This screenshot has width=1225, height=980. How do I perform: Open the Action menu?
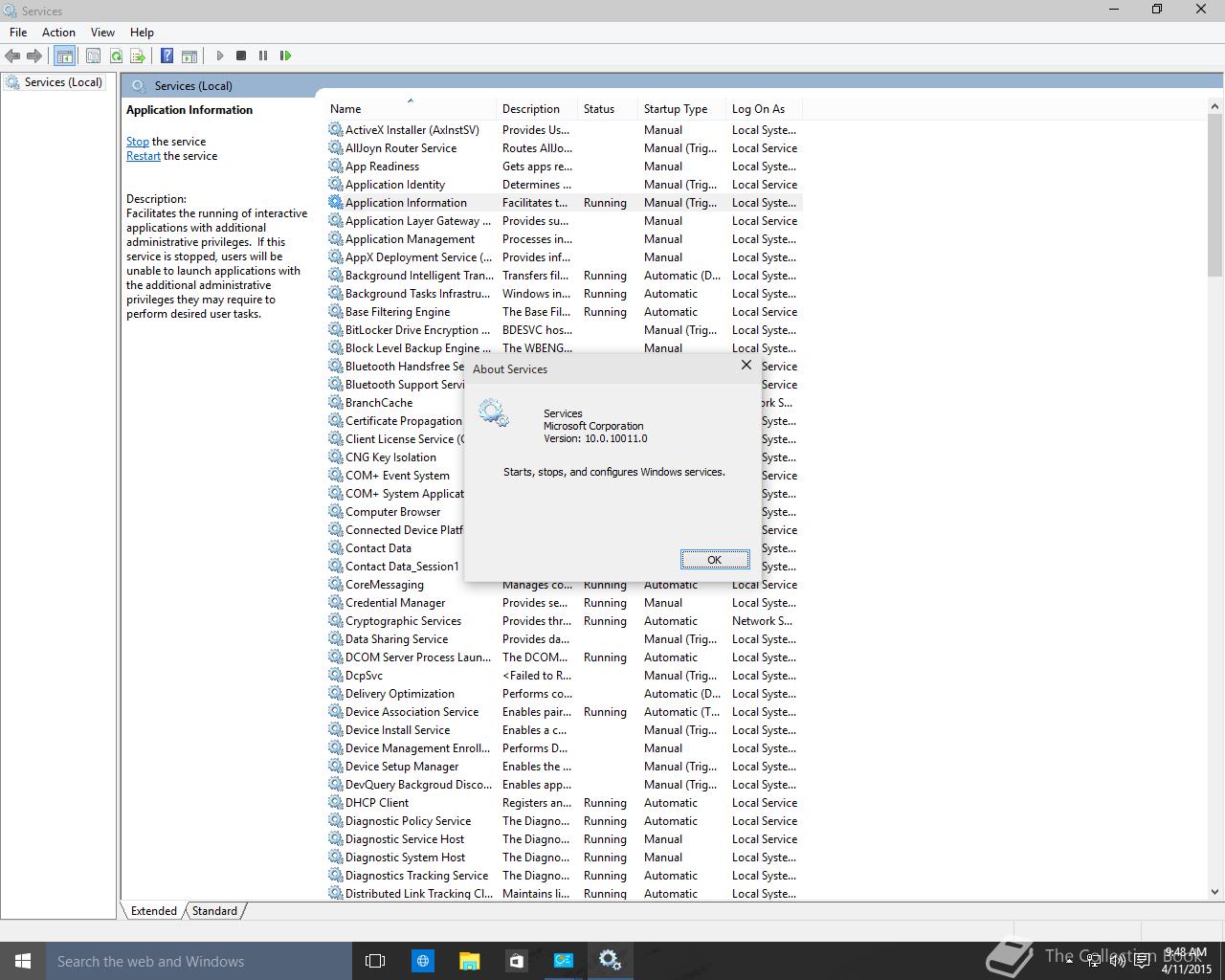(x=58, y=32)
